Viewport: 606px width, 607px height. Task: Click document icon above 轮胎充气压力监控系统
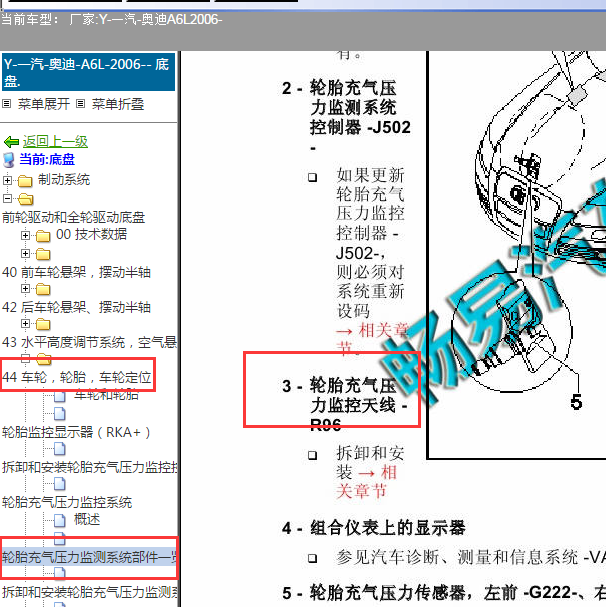point(60,484)
